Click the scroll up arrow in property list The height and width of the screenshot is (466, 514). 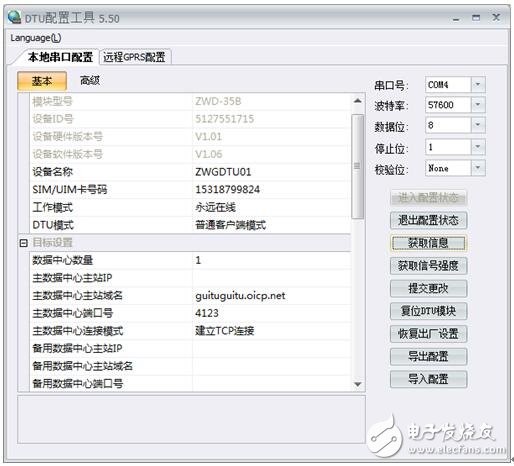(358, 101)
